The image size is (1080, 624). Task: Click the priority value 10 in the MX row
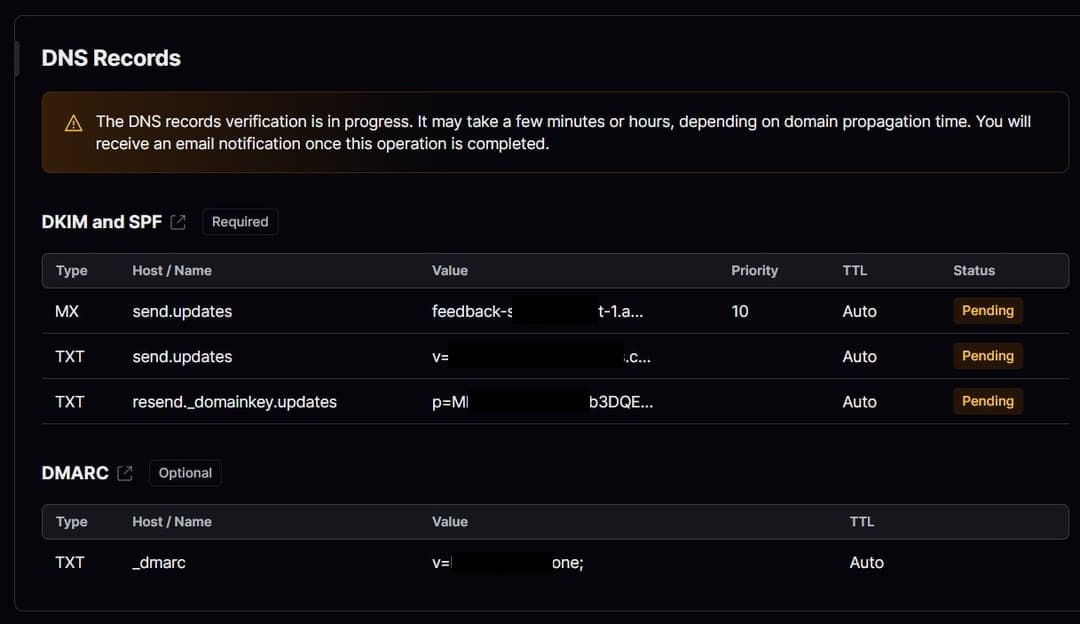click(x=740, y=312)
